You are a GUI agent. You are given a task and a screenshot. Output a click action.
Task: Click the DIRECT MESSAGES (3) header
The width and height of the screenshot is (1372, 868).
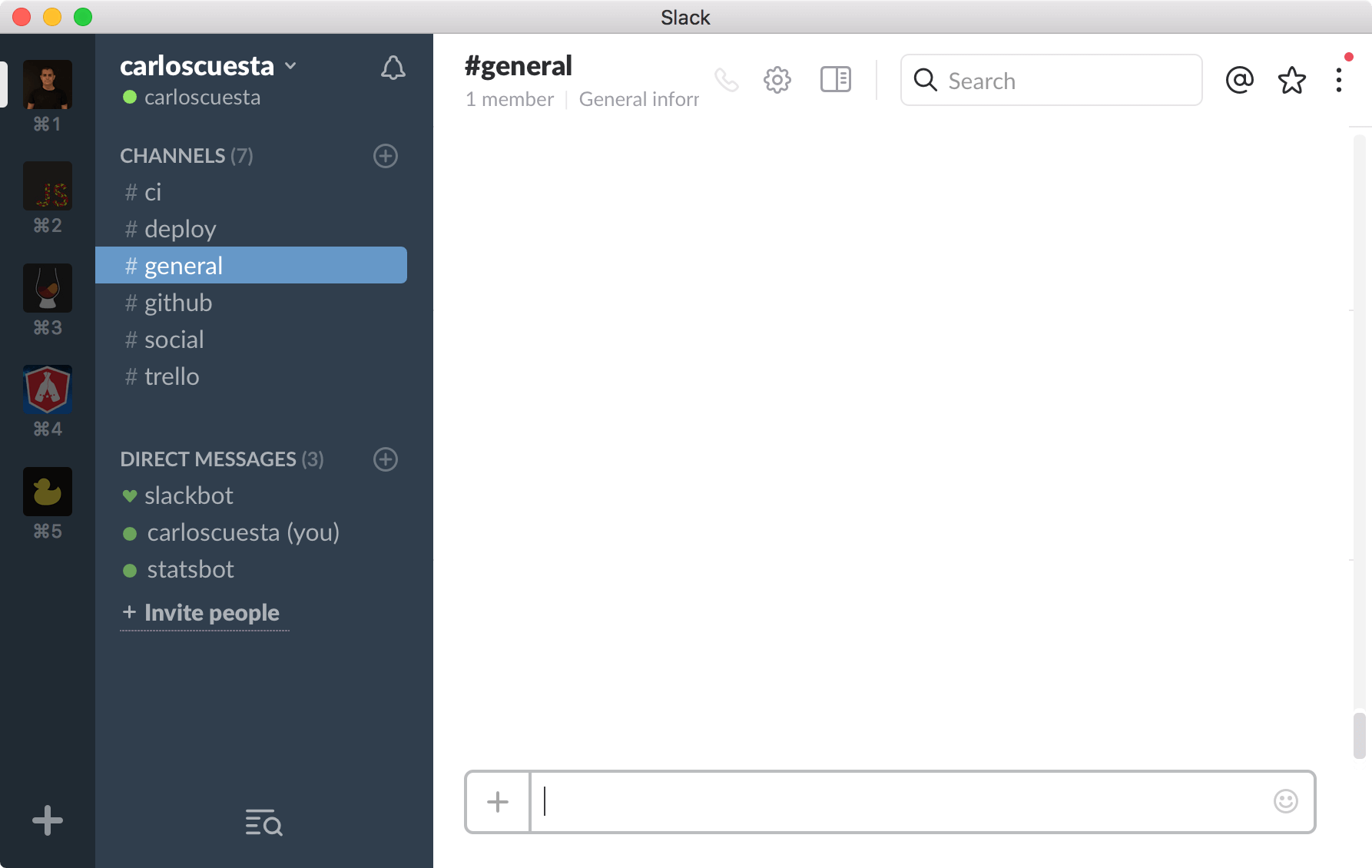222,459
